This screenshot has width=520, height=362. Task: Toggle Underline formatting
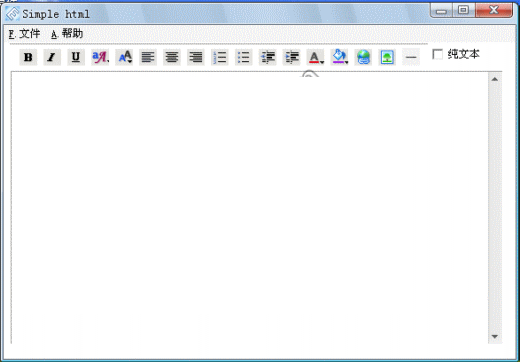tap(76, 57)
